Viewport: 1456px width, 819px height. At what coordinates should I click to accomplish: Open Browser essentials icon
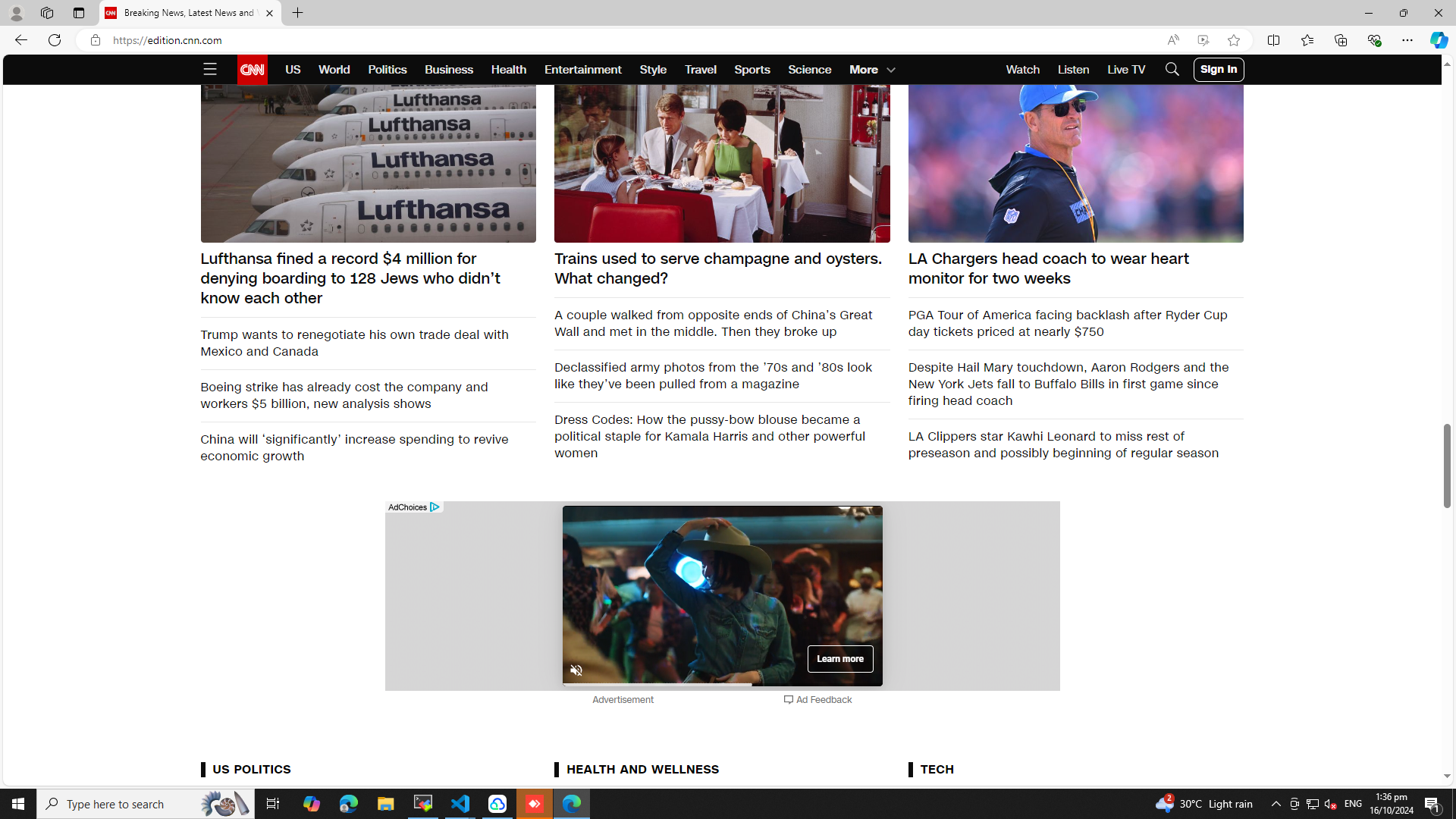1374,40
